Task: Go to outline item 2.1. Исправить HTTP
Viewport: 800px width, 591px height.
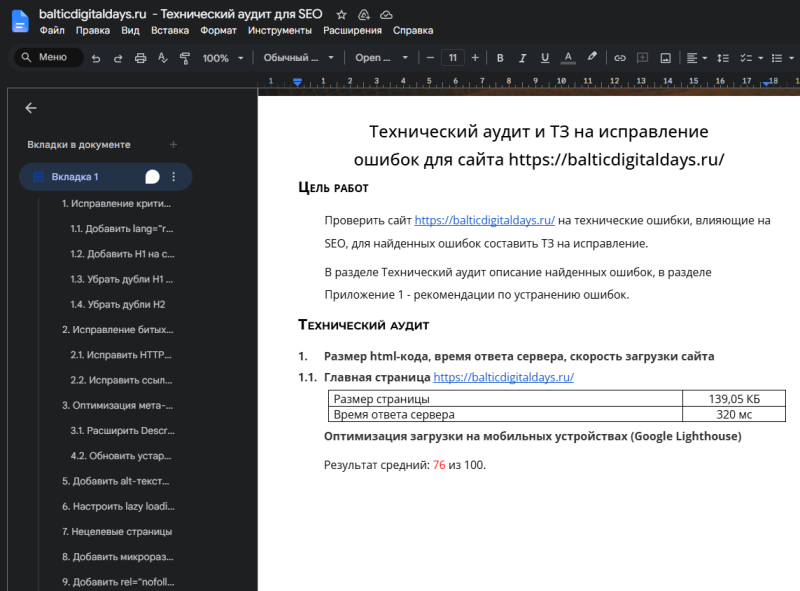Action: pyautogui.click(x=121, y=355)
